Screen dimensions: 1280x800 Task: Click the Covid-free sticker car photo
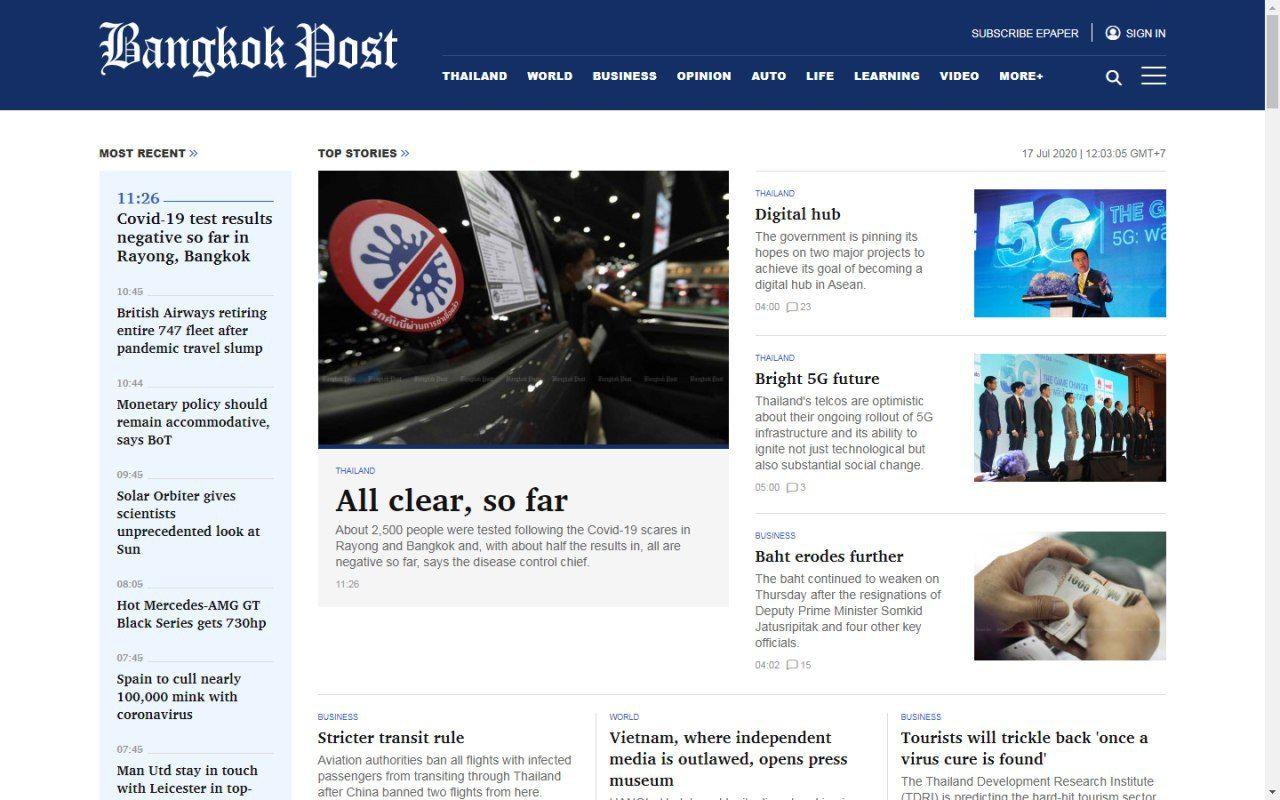point(523,308)
